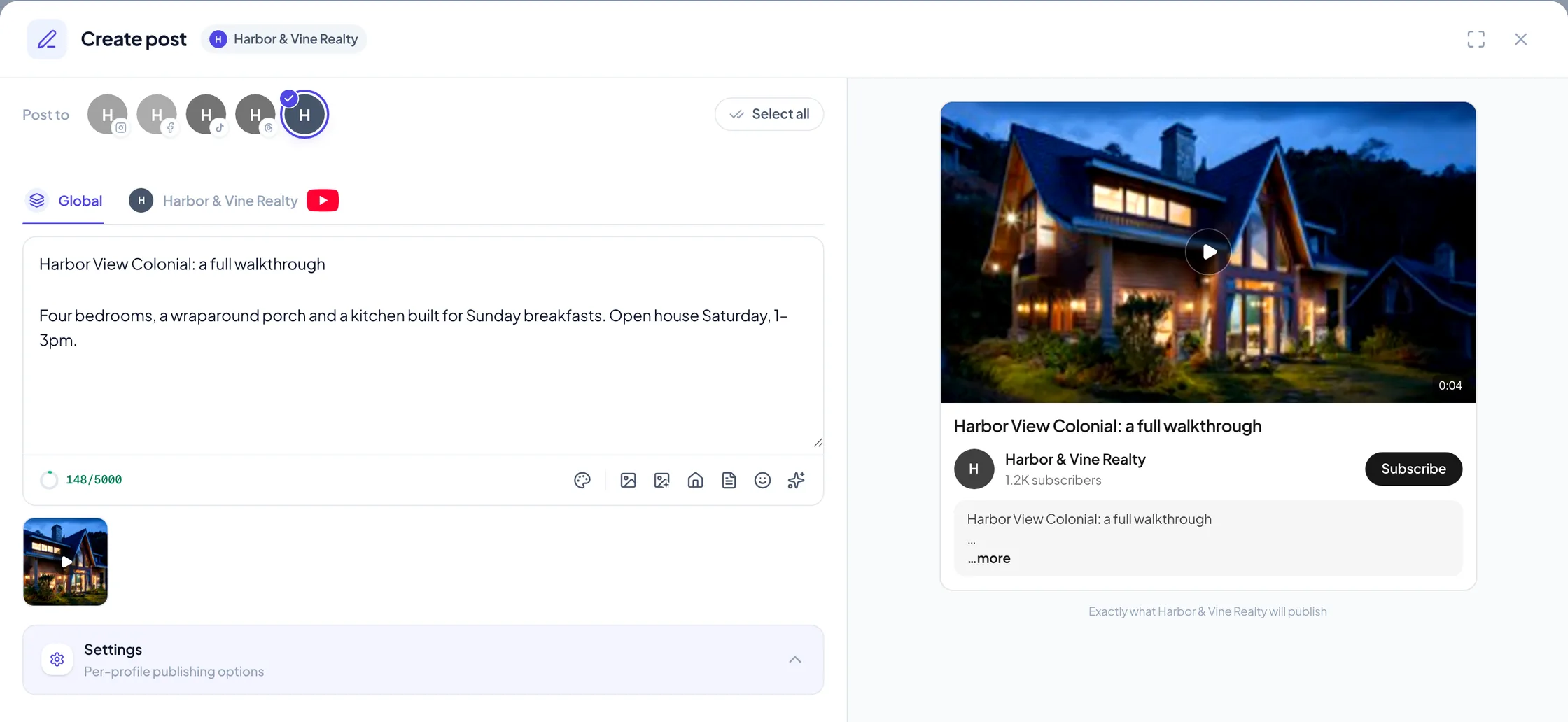Click the Settings gear icon
This screenshot has width=1568, height=722.
tap(57, 660)
